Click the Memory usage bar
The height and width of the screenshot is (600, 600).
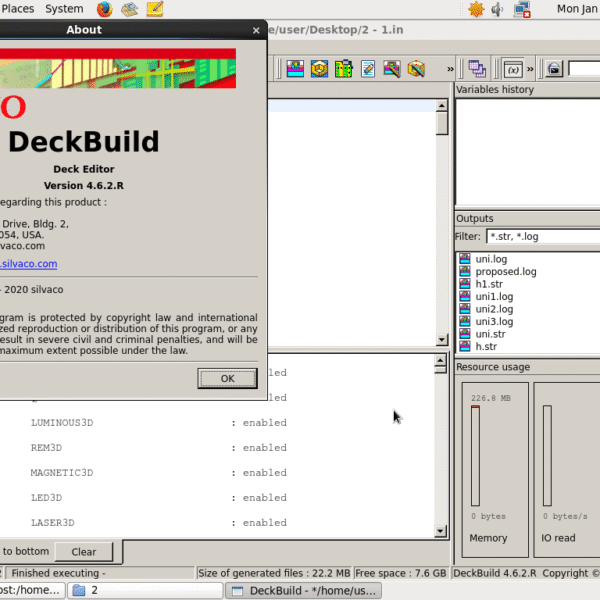point(475,456)
